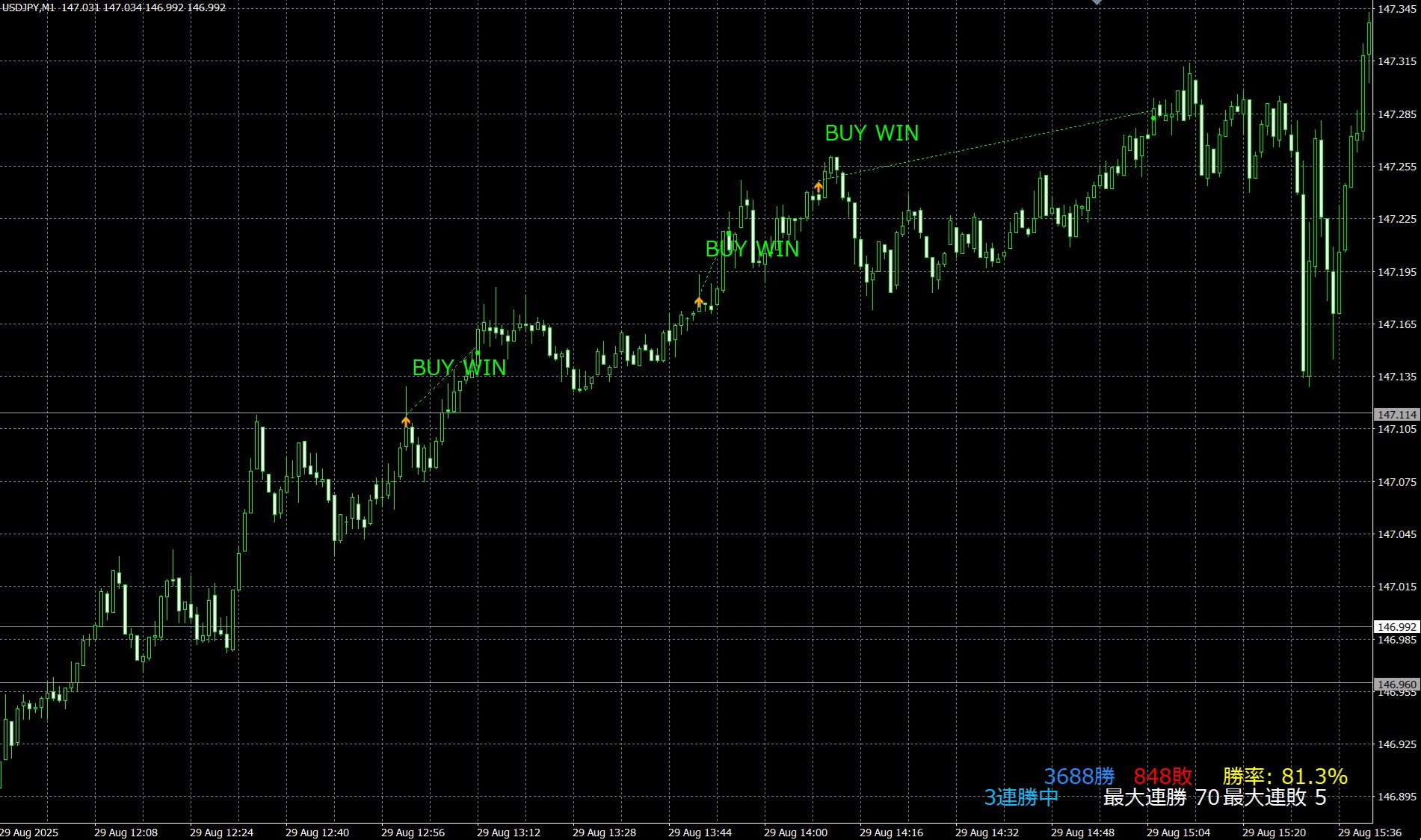This screenshot has height=840, width=1421.
Task: Click the orange buy arrow near 147.255
Action: pos(819,187)
